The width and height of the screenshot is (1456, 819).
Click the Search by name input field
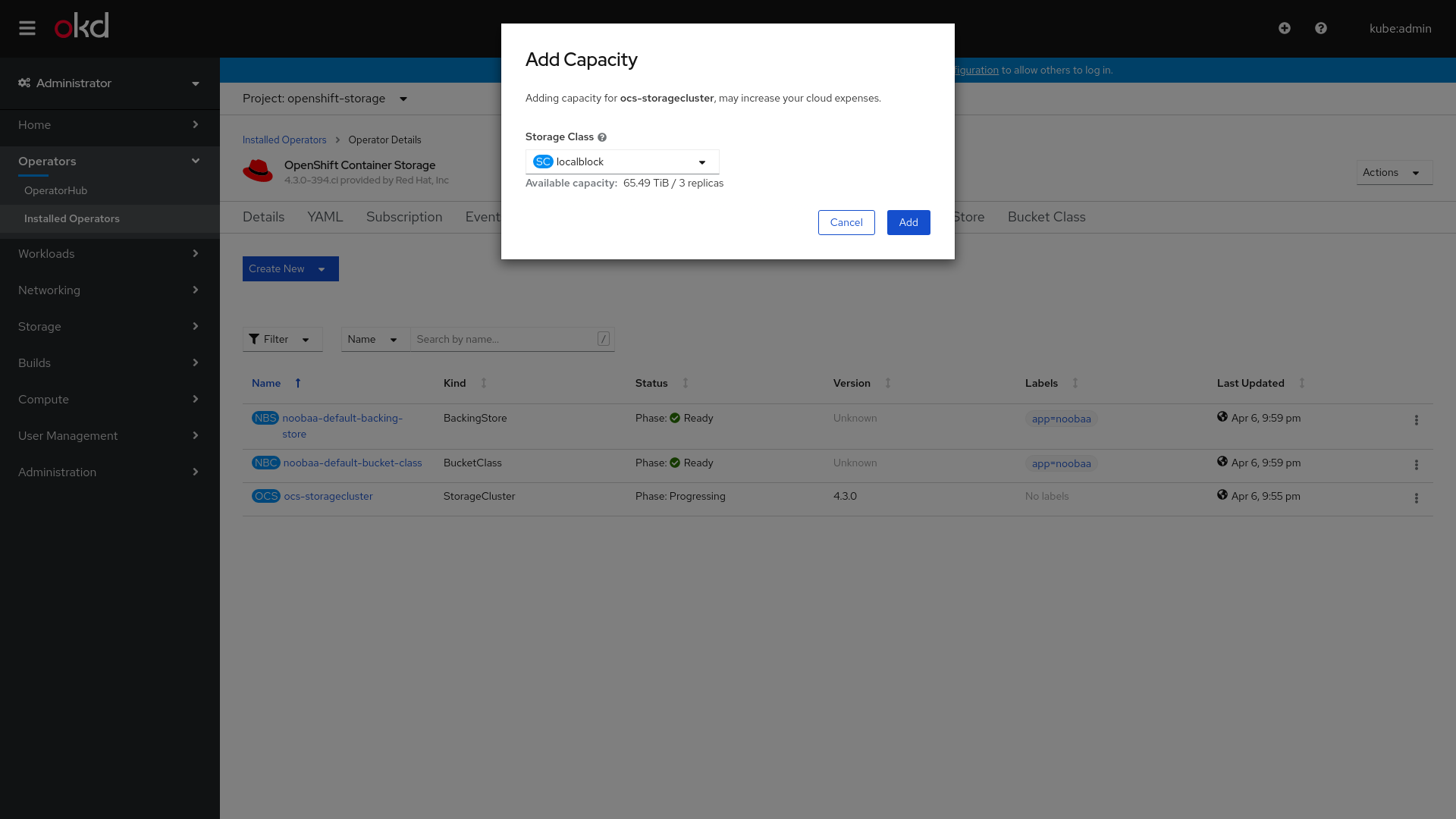point(504,339)
